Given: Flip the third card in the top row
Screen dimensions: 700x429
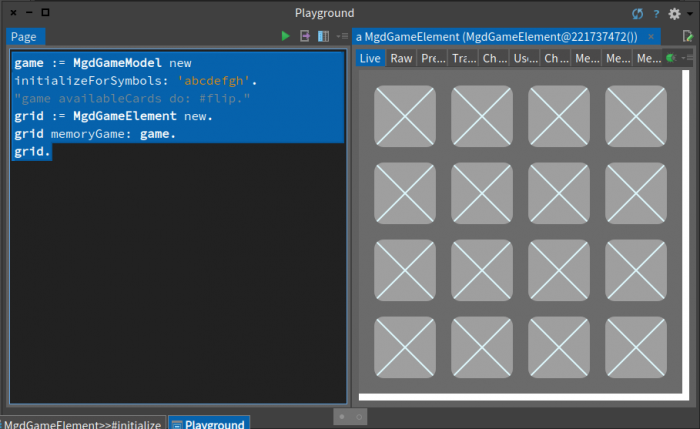Looking at the screenshot, I should point(559,116).
